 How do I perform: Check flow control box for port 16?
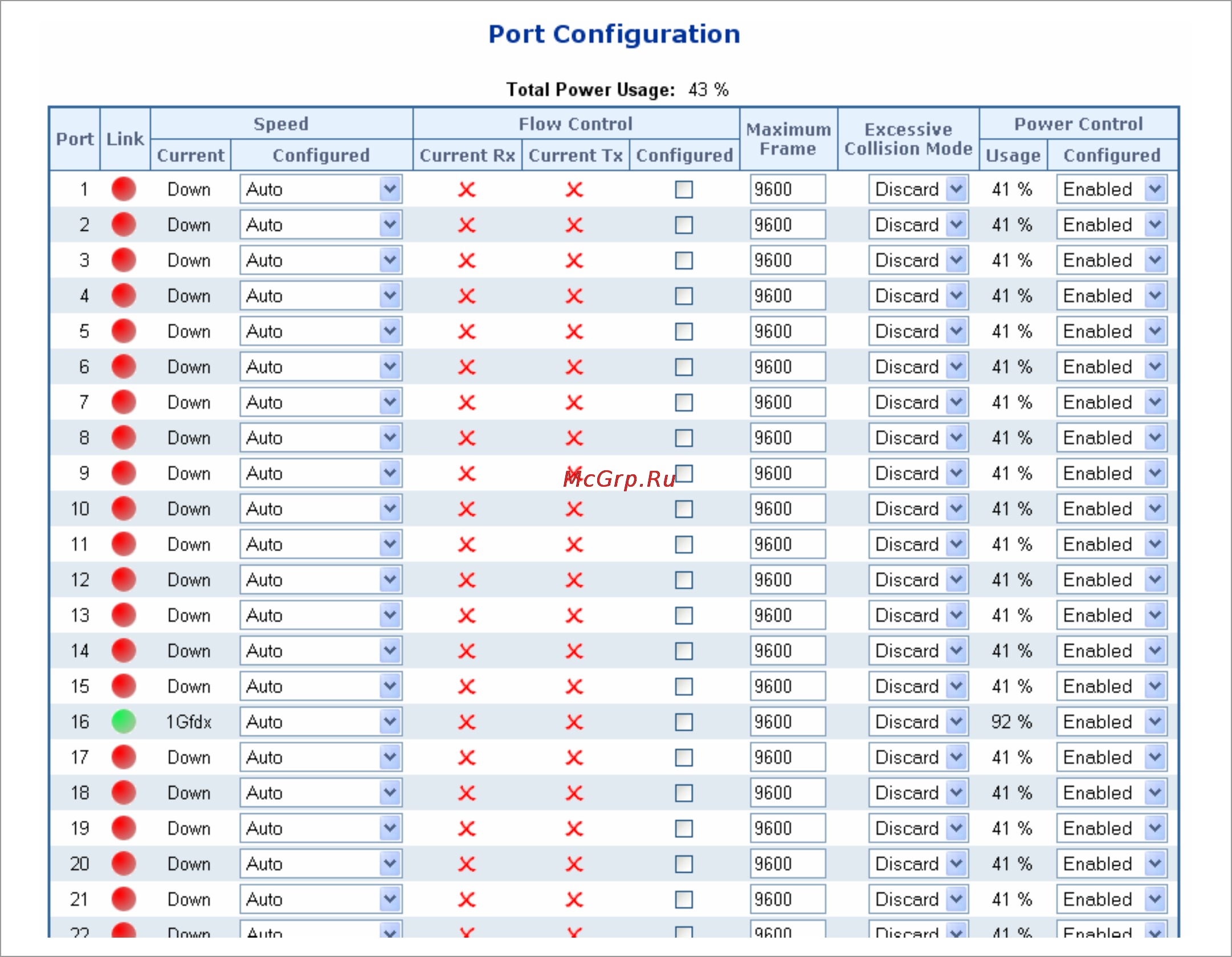684,722
